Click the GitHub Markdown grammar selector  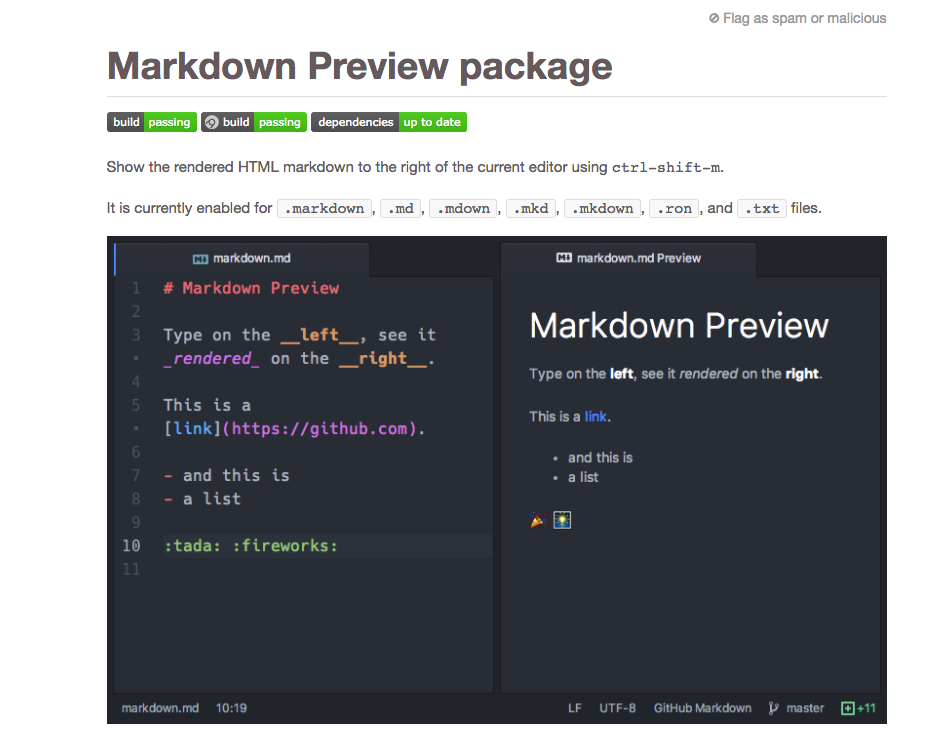[x=703, y=708]
